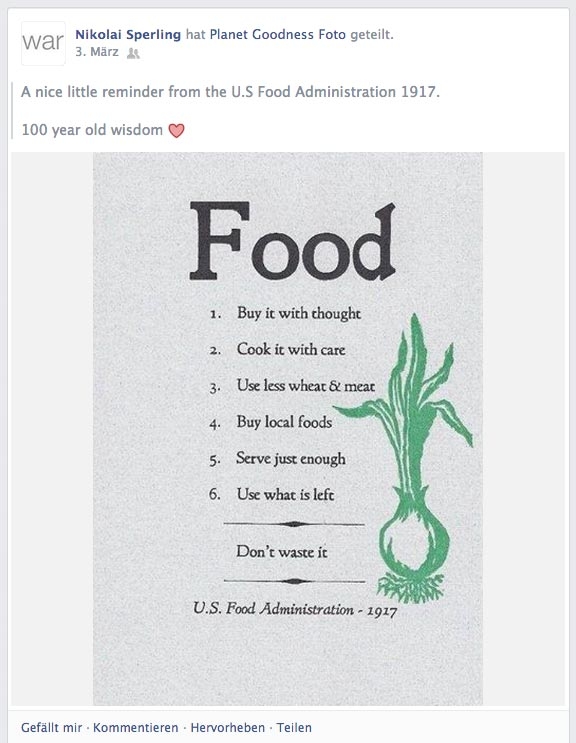576x743 pixels.
Task: Click the '3. März' post timestamp
Action: tap(97, 52)
